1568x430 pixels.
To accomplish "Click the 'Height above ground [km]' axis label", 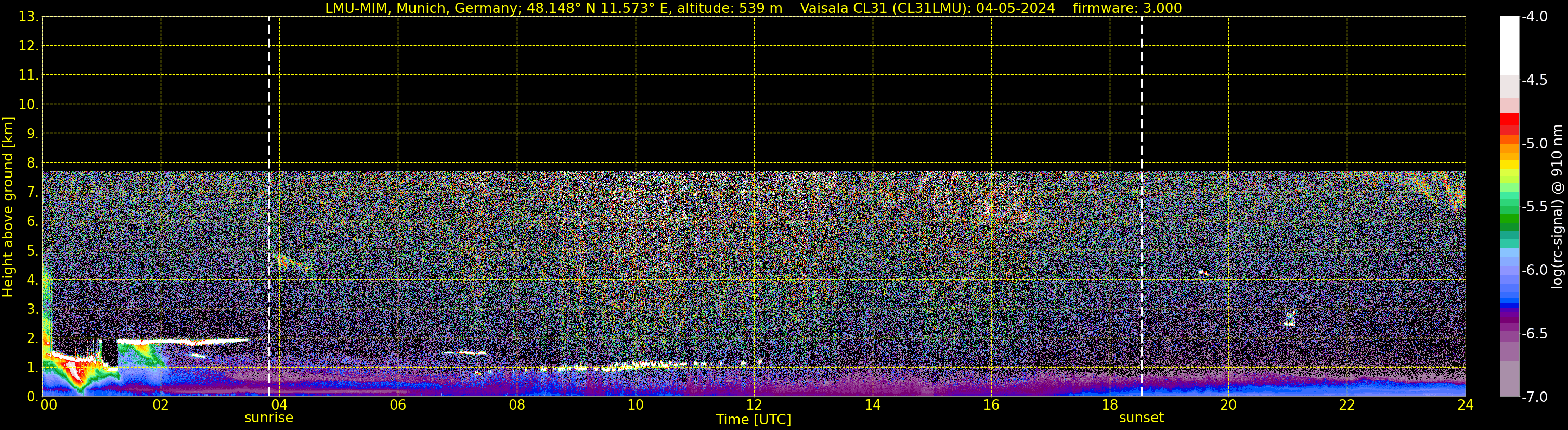I will point(8,207).
